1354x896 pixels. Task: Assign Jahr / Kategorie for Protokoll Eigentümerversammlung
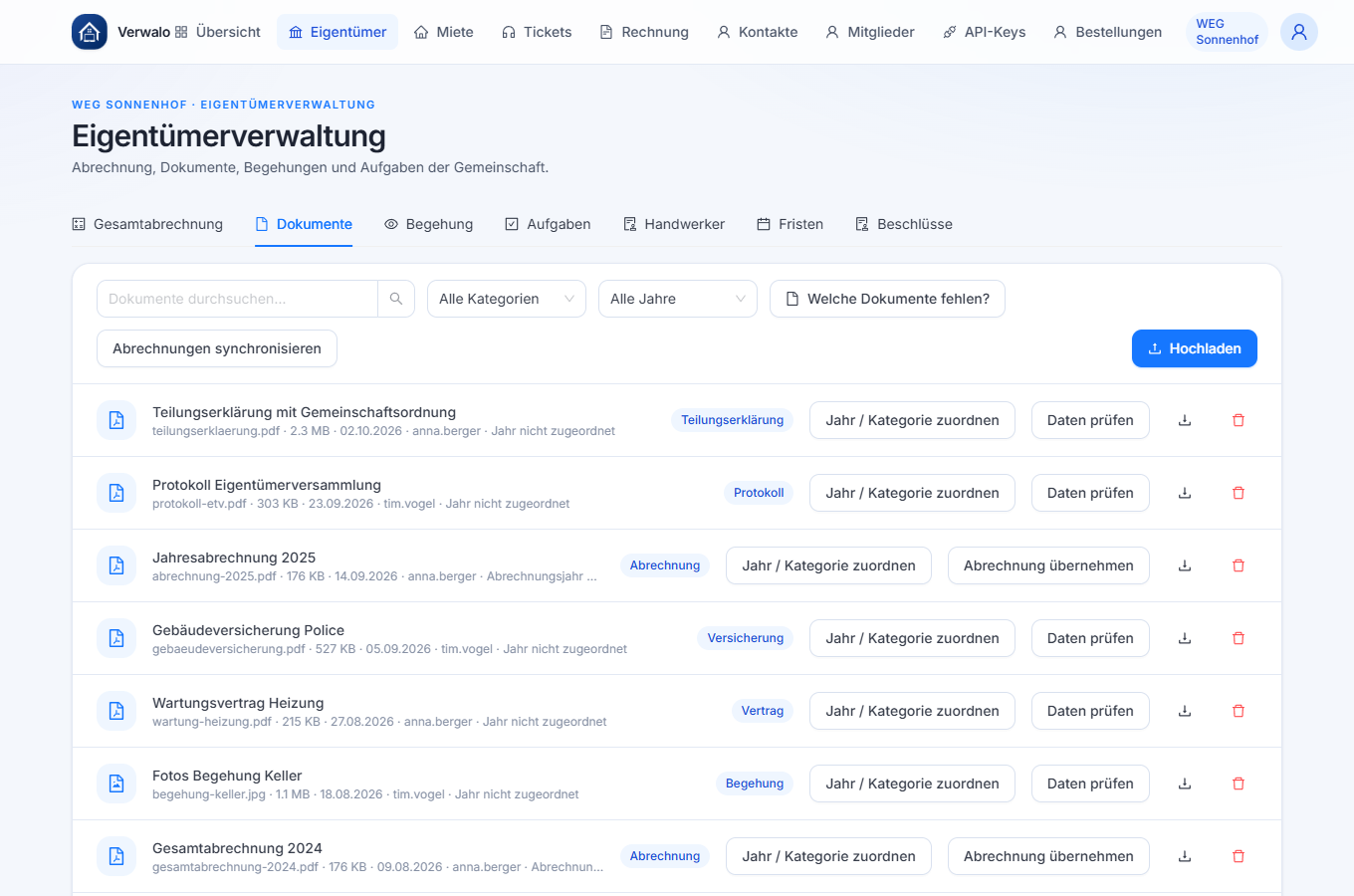click(912, 493)
